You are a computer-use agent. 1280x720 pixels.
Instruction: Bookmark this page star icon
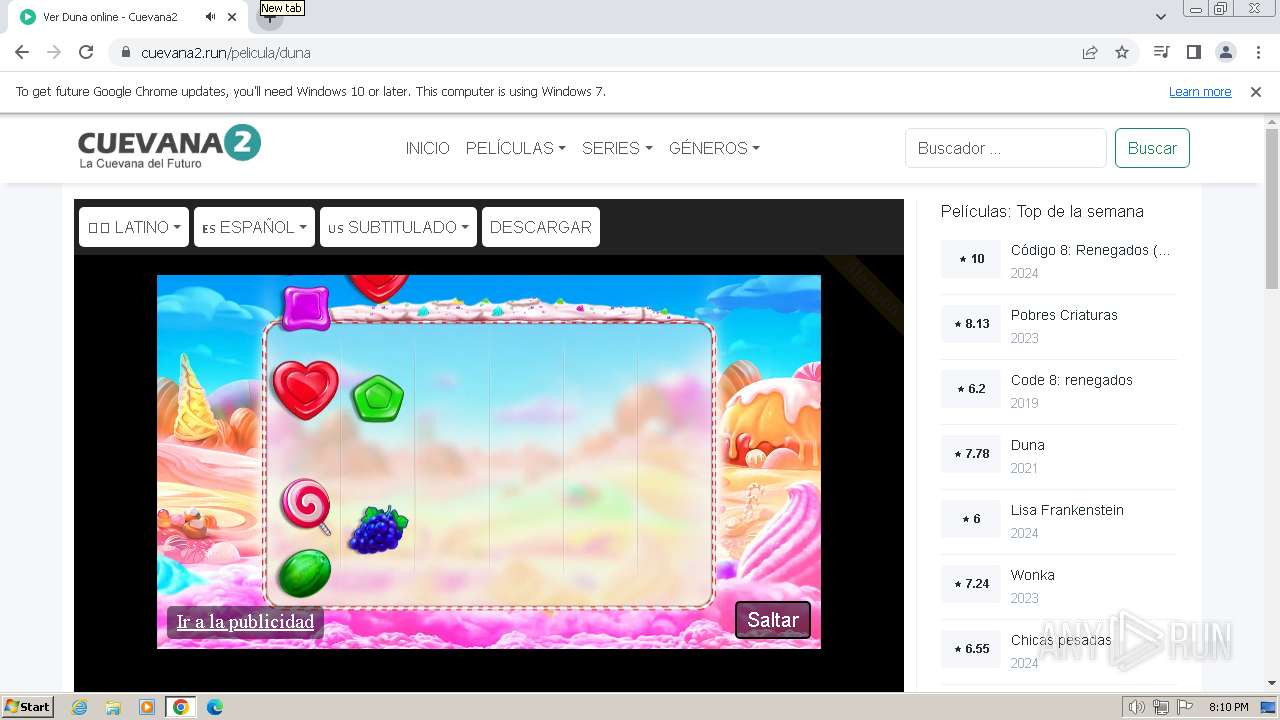coord(1122,52)
